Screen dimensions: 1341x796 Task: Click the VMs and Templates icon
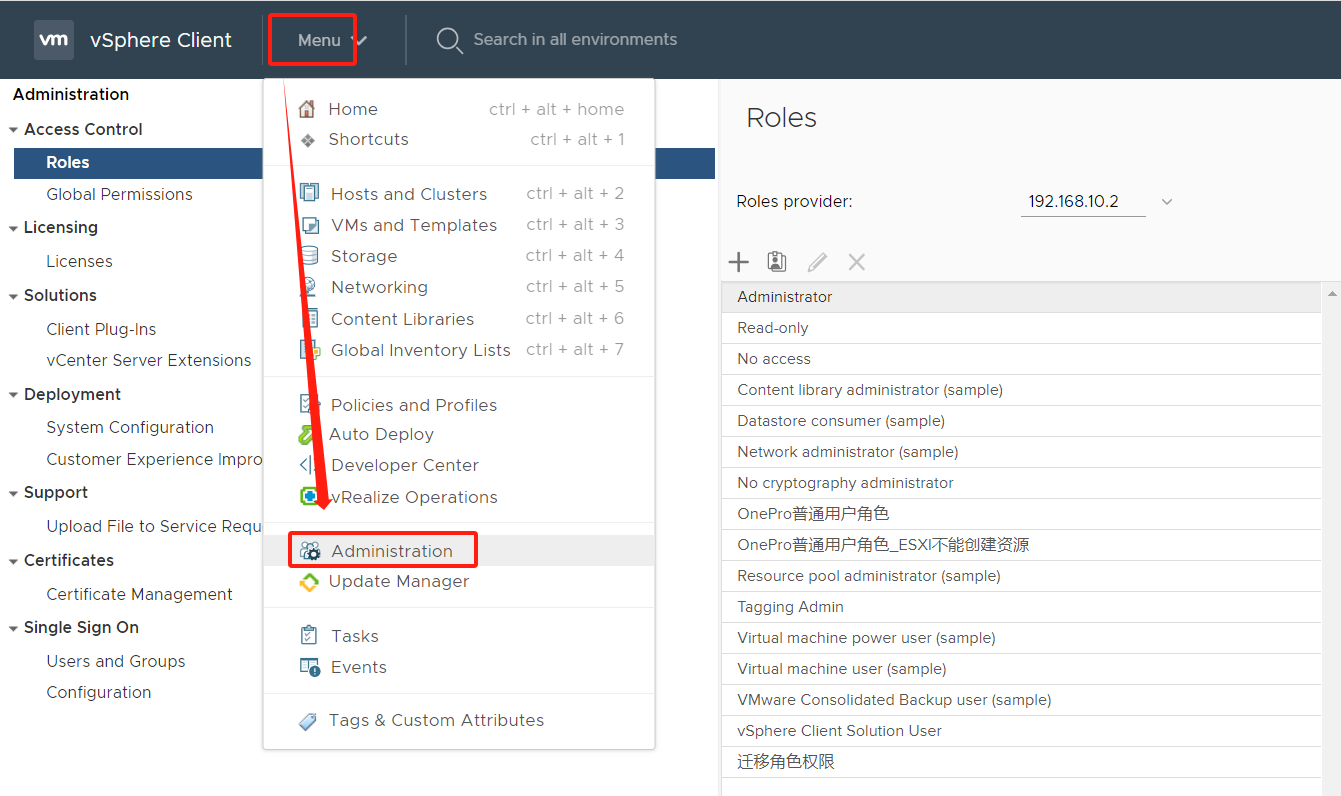click(310, 224)
